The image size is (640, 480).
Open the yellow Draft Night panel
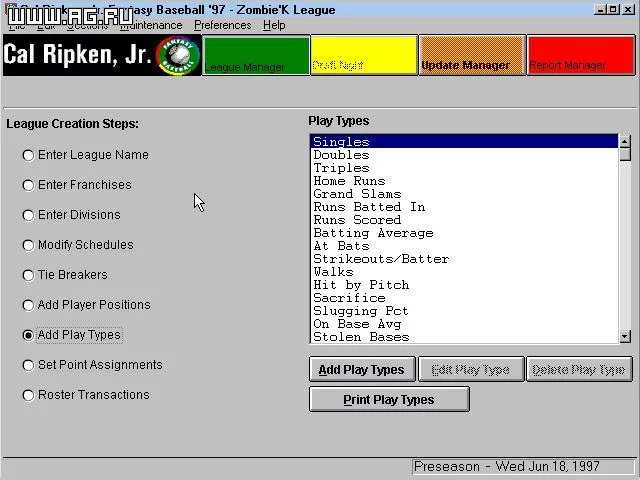pos(364,55)
